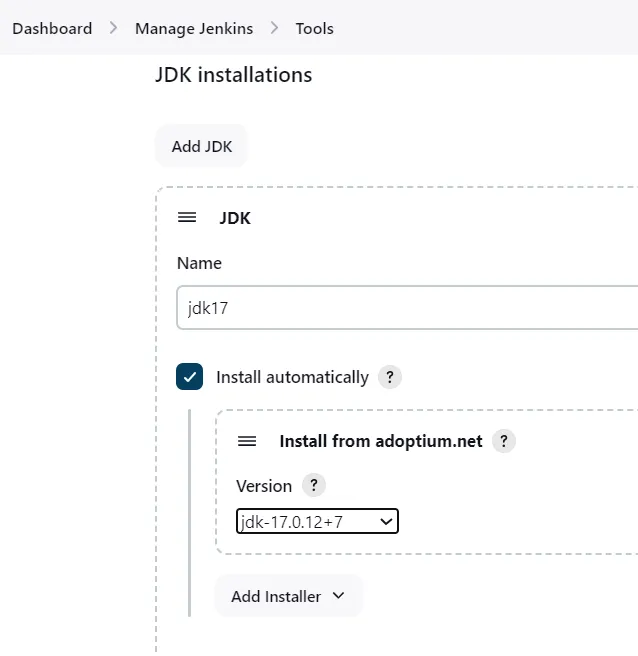Click the JDK installations section heading
The width and height of the screenshot is (638, 656).
233,75
